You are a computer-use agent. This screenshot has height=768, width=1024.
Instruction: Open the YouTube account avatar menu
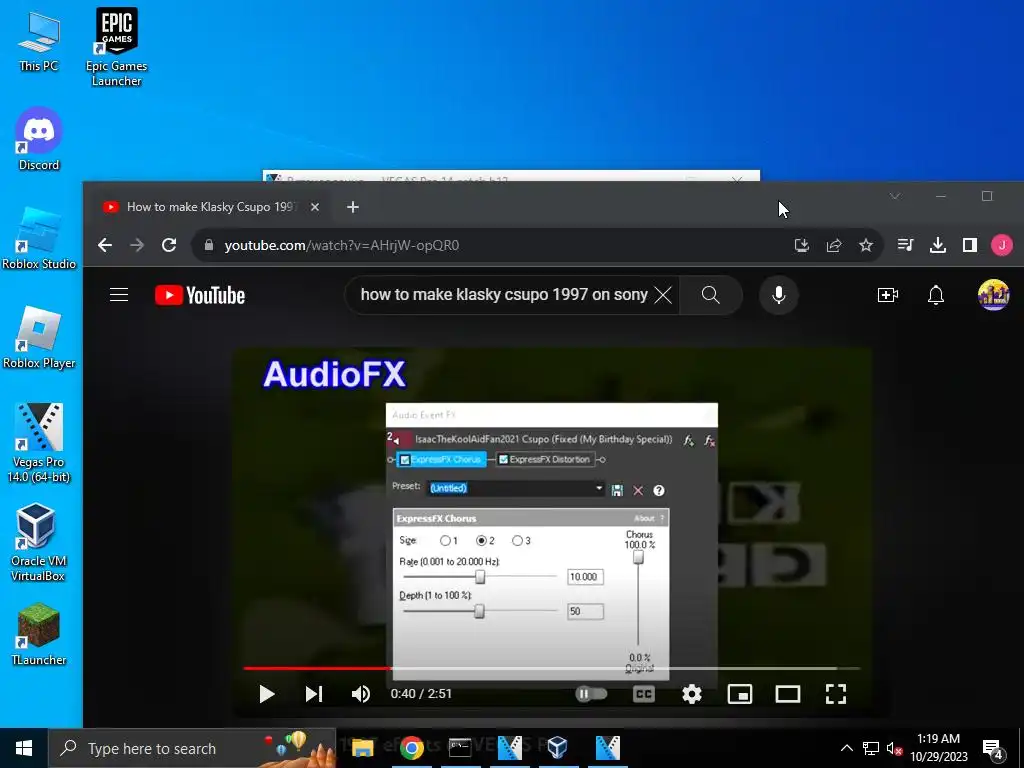(993, 295)
